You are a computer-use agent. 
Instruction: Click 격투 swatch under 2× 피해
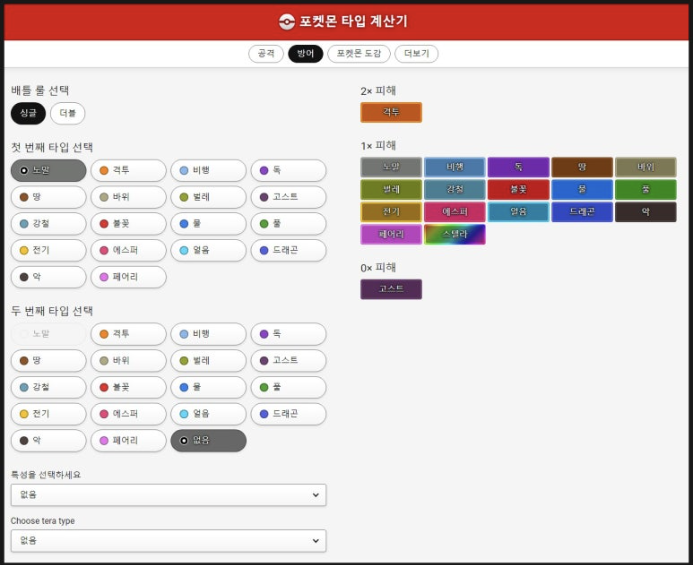391,112
